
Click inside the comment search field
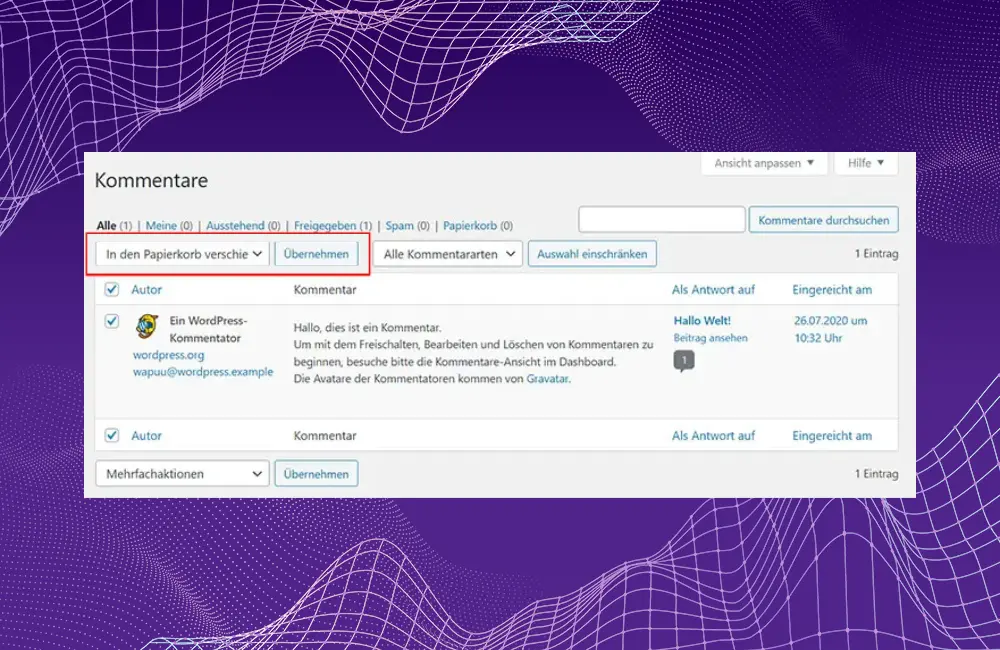[x=661, y=219]
